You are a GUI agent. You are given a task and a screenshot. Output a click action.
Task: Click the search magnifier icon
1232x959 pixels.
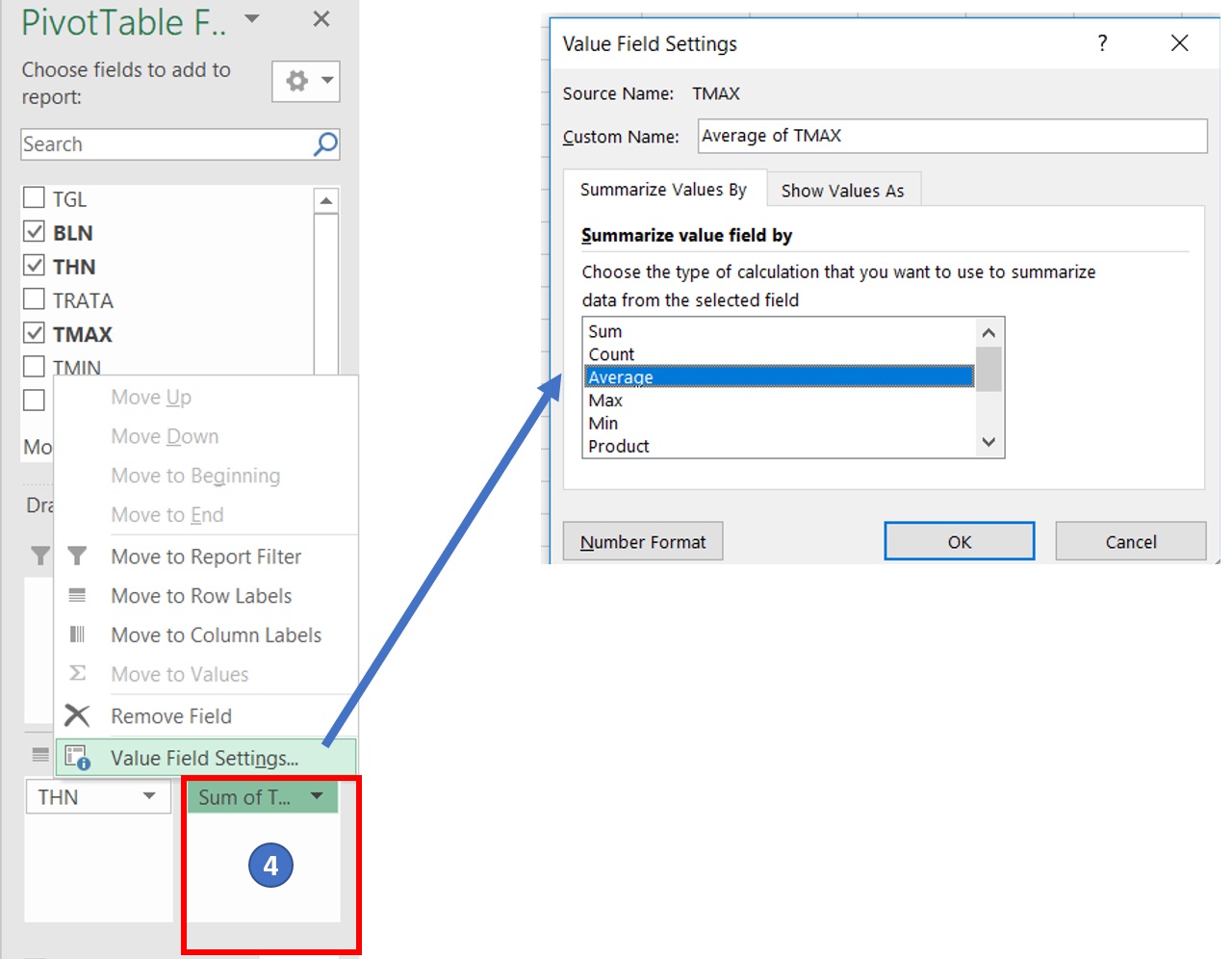click(325, 144)
